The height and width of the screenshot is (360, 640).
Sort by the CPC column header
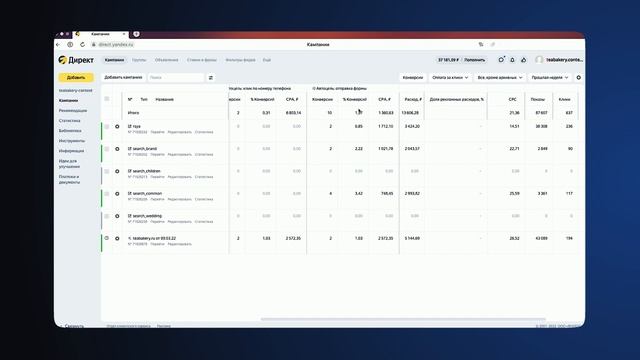pyautogui.click(x=513, y=99)
